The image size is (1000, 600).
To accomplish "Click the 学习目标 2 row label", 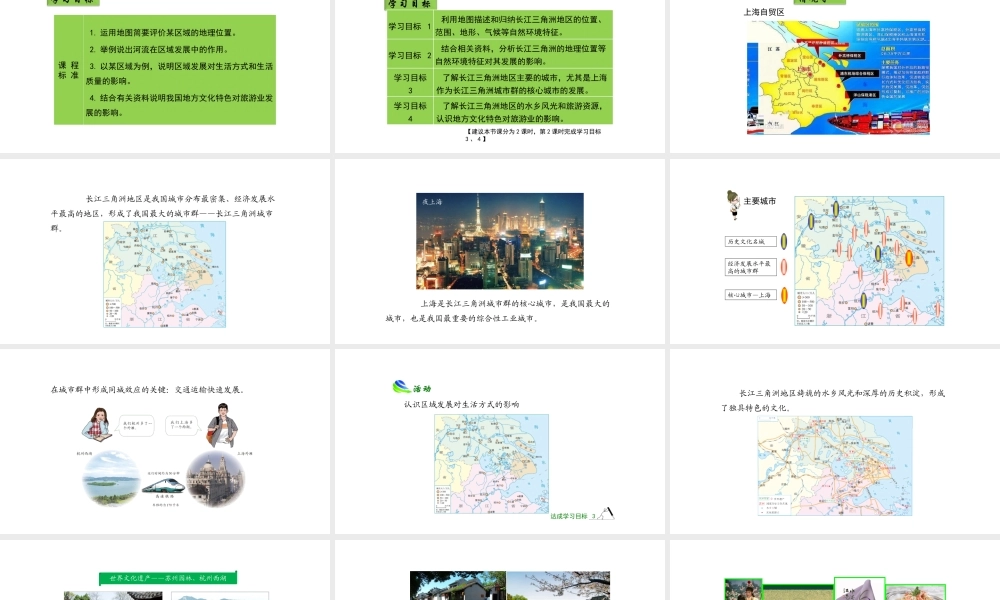I will click(x=410, y=55).
